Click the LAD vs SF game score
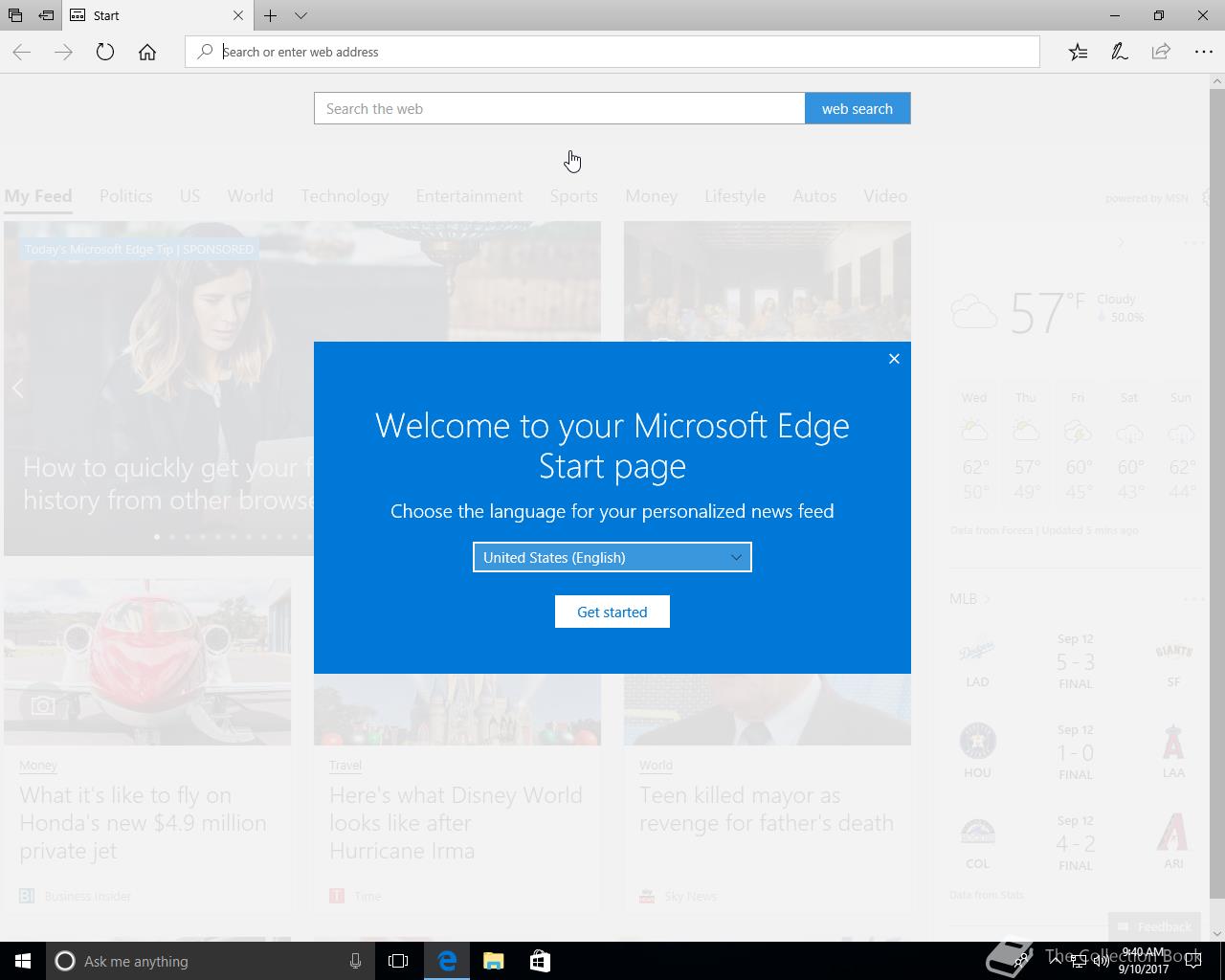Image resolution: width=1225 pixels, height=980 pixels. [x=1076, y=661]
